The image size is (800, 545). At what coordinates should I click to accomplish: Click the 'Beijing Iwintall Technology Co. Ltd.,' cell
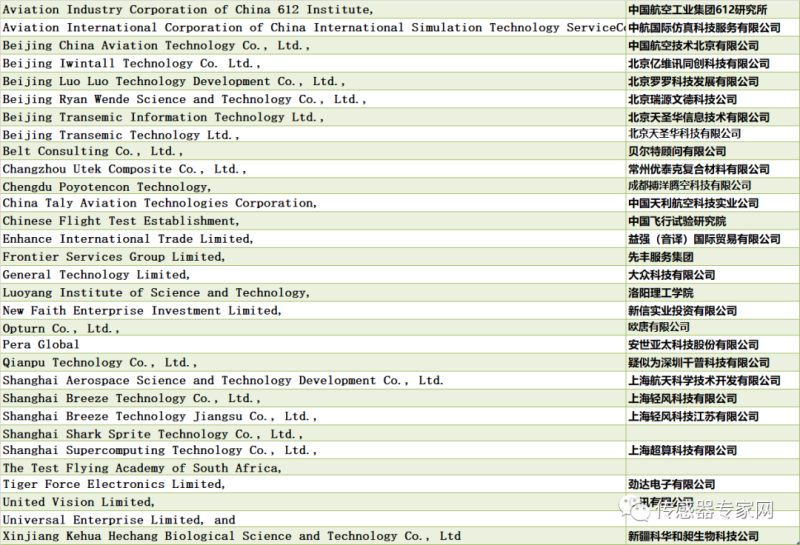click(x=313, y=63)
